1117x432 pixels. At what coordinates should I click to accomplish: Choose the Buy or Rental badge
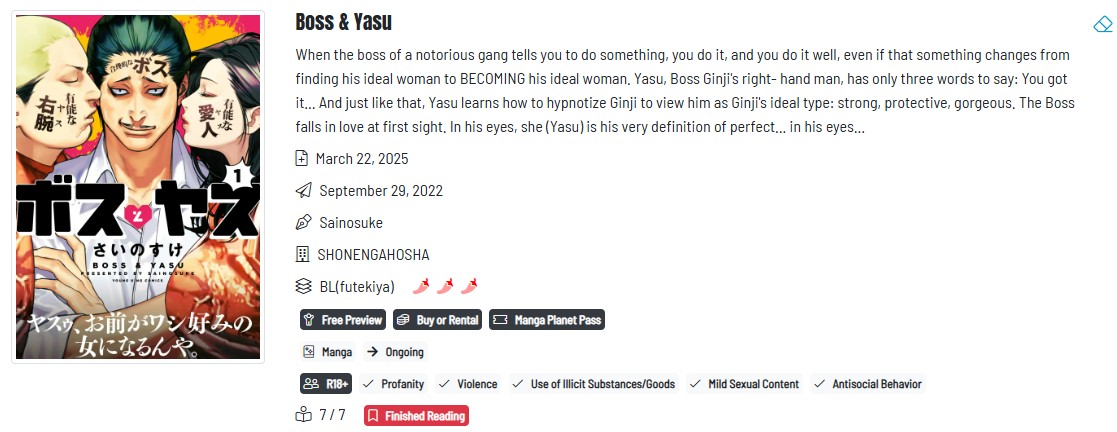click(x=438, y=320)
